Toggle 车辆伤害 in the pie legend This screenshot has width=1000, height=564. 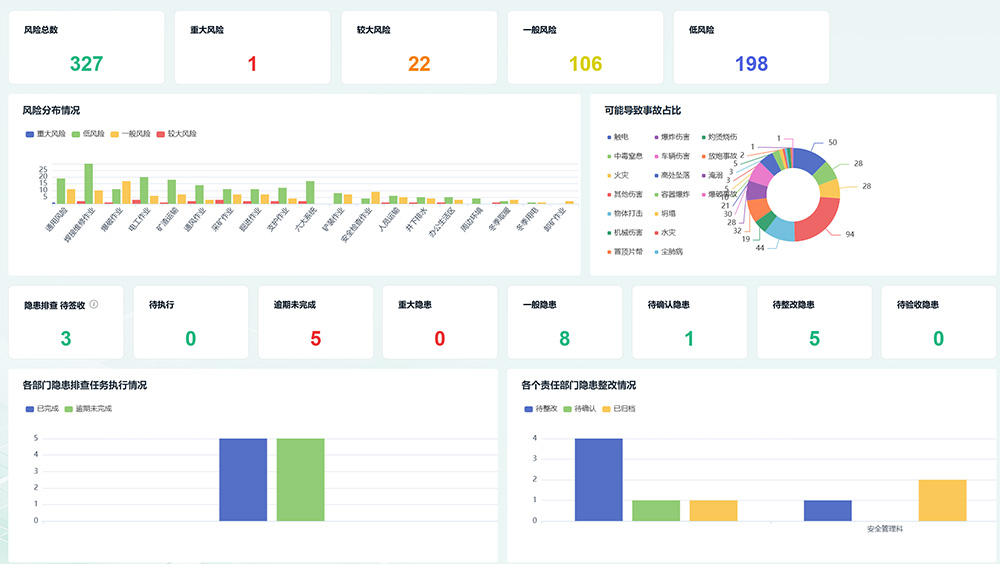coord(672,156)
